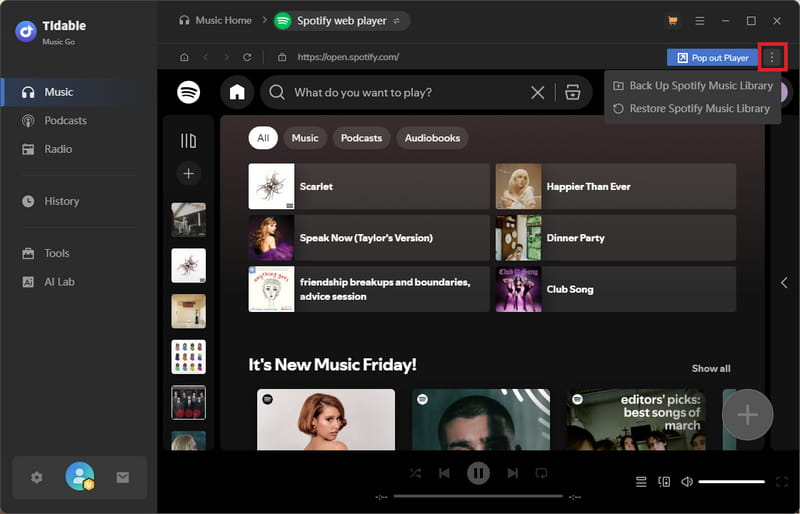
Task: Seek on the playback progress bar
Action: point(478,496)
